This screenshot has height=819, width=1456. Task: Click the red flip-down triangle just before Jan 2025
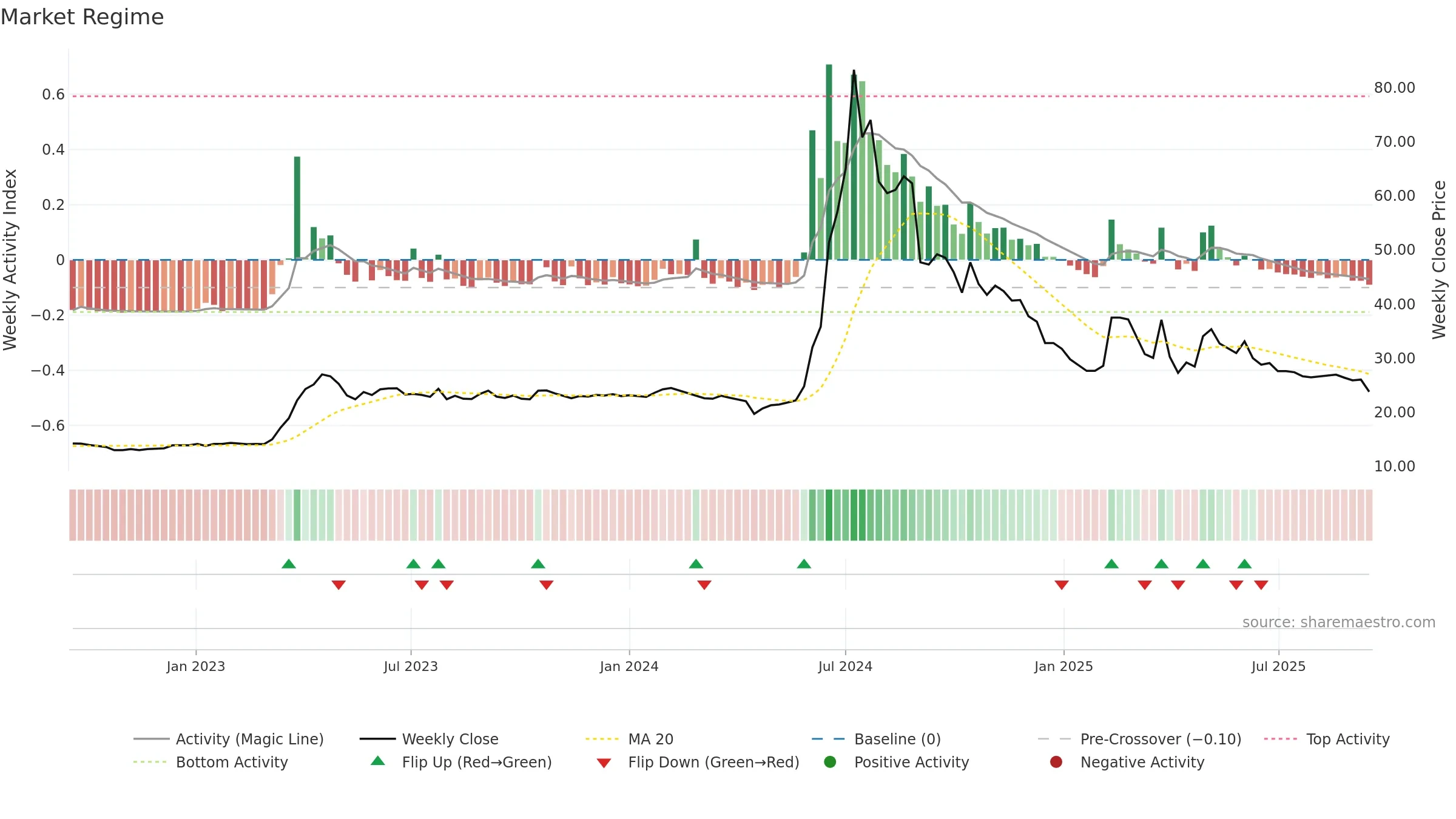click(1062, 585)
